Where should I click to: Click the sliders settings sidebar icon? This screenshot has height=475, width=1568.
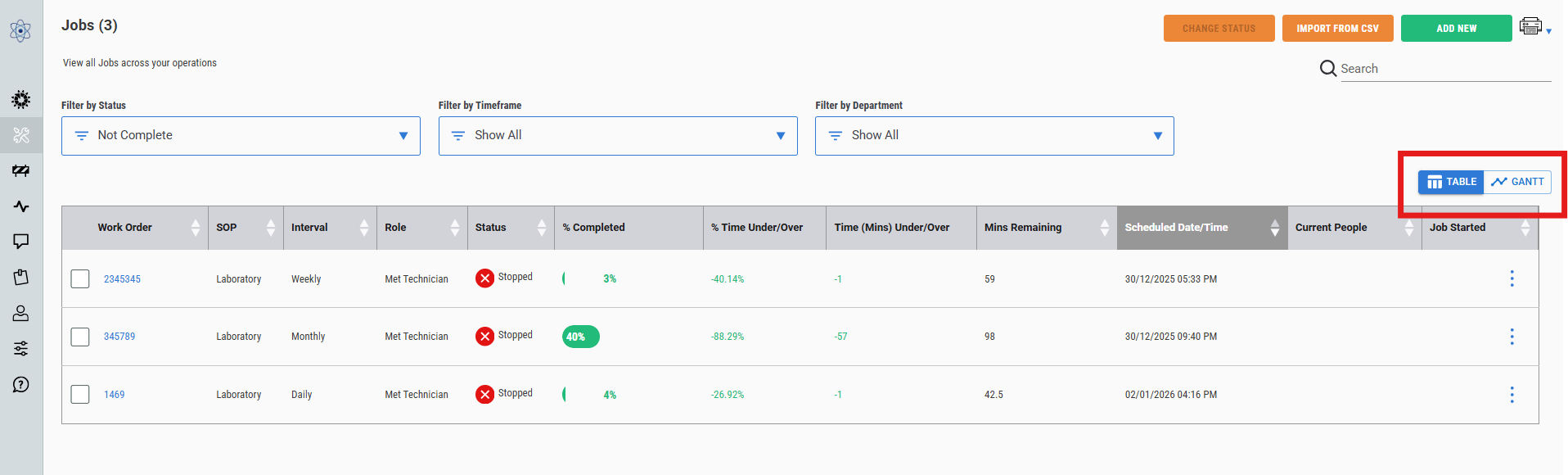21,349
